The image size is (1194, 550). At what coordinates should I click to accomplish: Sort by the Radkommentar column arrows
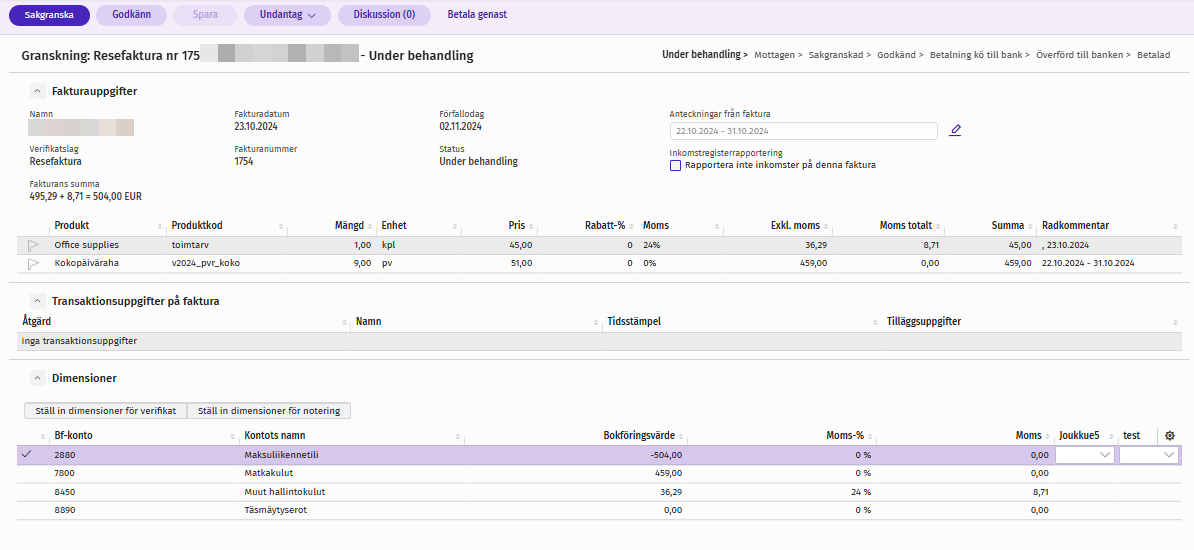tap(1176, 226)
